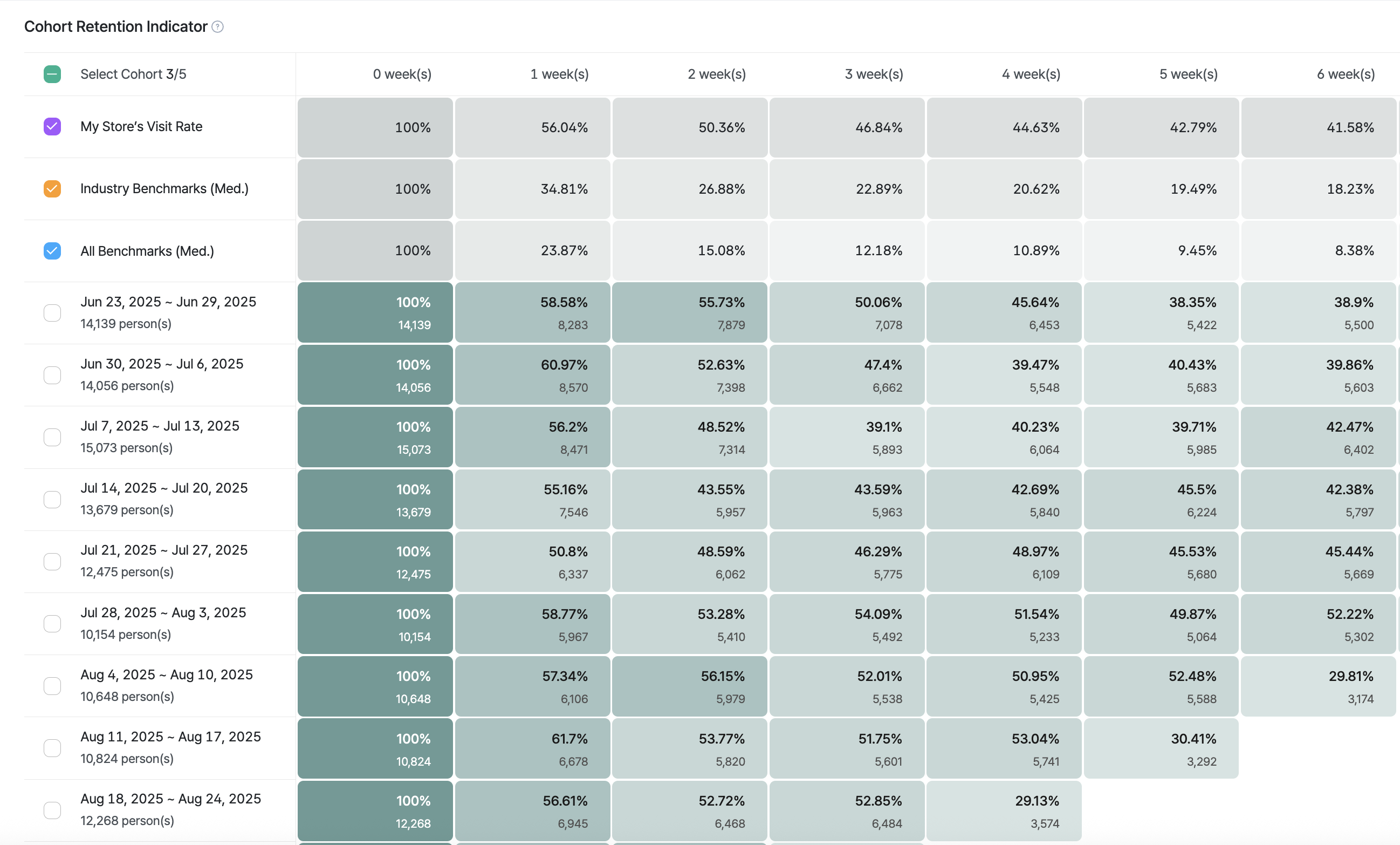Click the 6 week(s) column header
Screen dimensions: 1400x845
point(1346,74)
